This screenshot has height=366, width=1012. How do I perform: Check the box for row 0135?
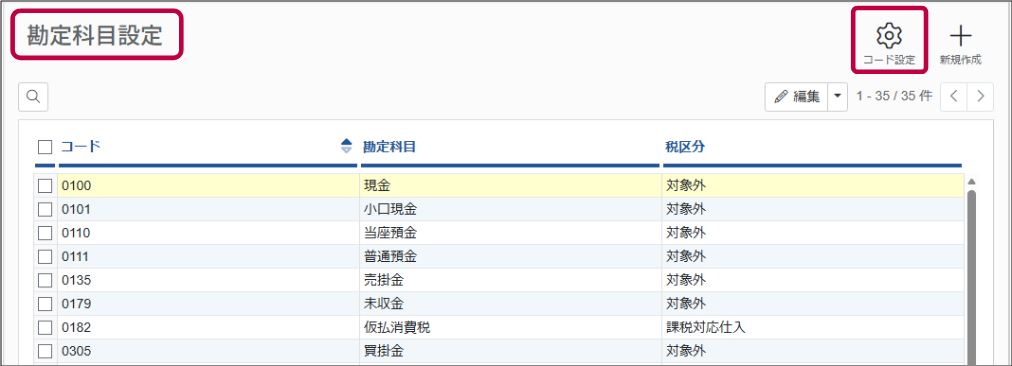45,280
